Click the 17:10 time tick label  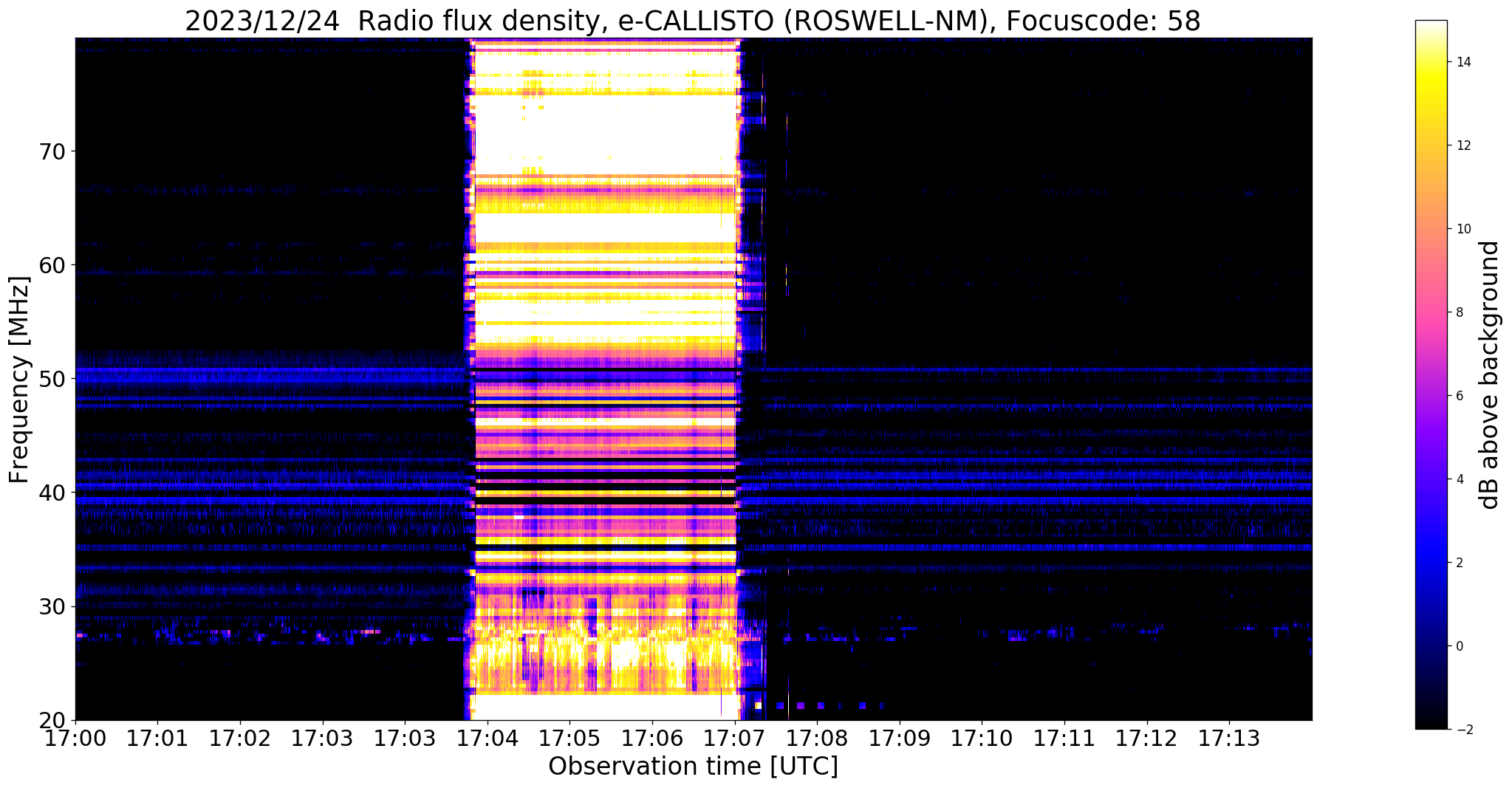point(982,738)
